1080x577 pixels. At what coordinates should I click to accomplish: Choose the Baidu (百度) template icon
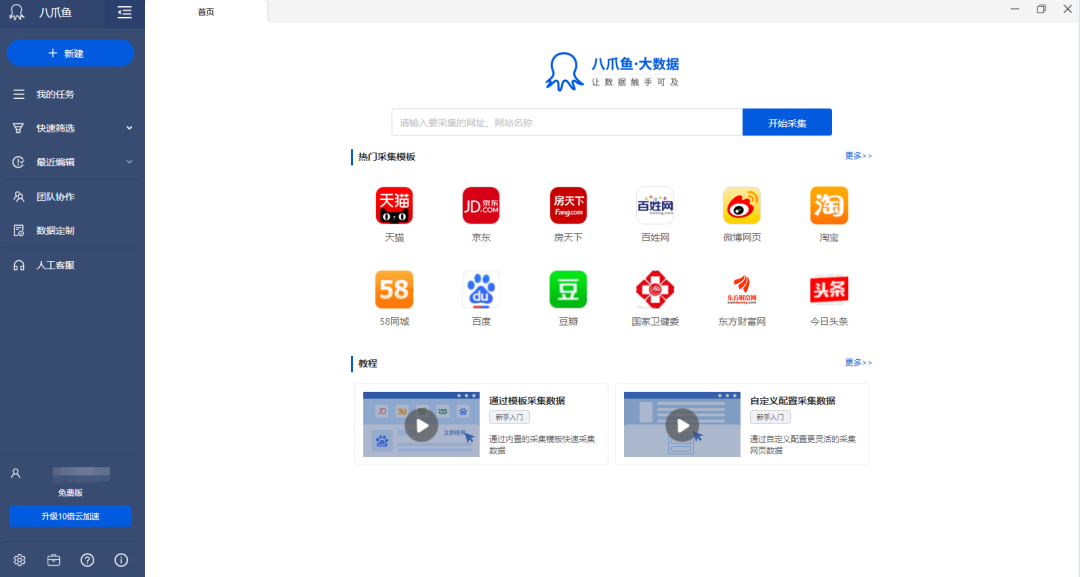(481, 289)
